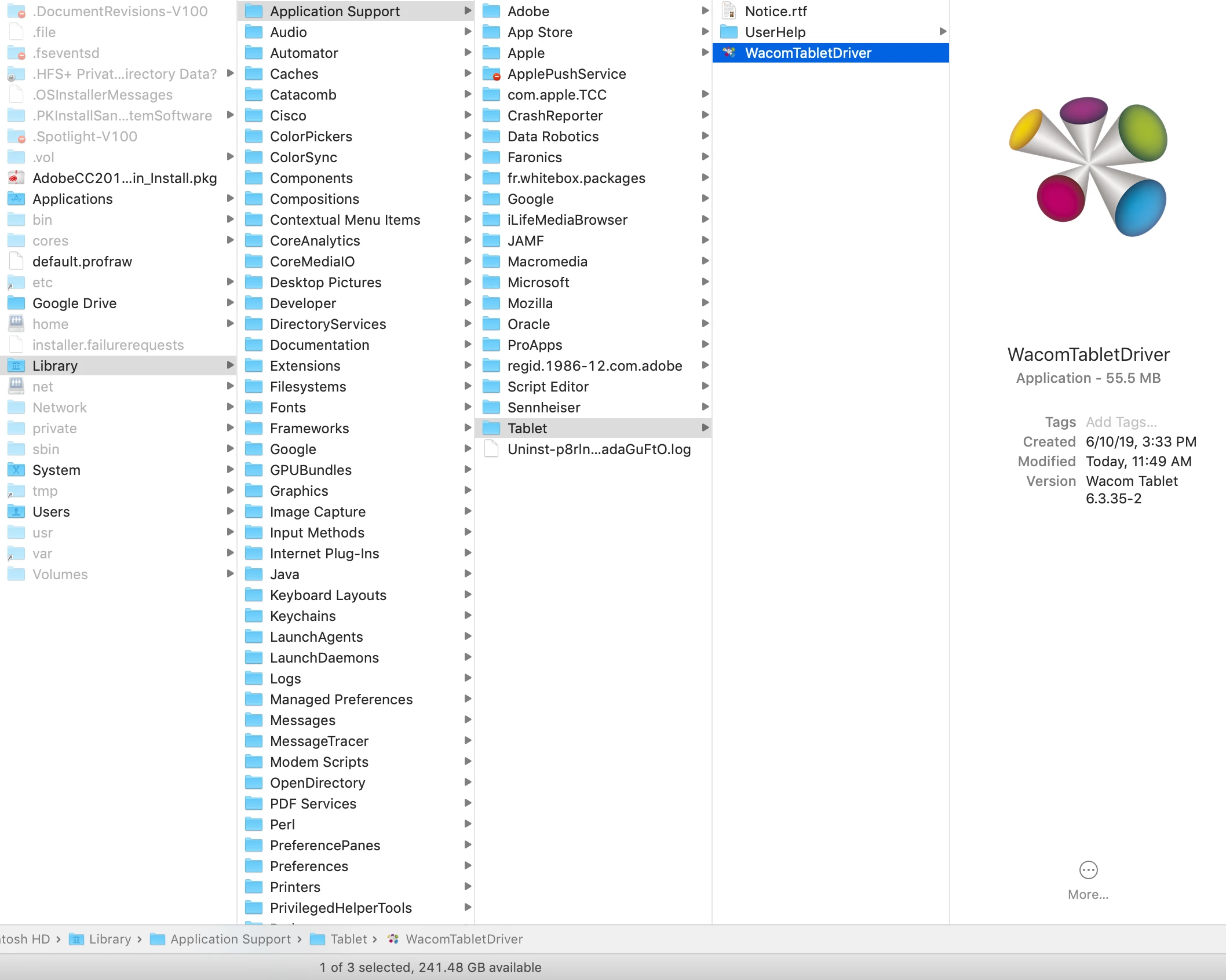1226x980 pixels.
Task: Click More... in the preview pane
Action: pos(1088,894)
